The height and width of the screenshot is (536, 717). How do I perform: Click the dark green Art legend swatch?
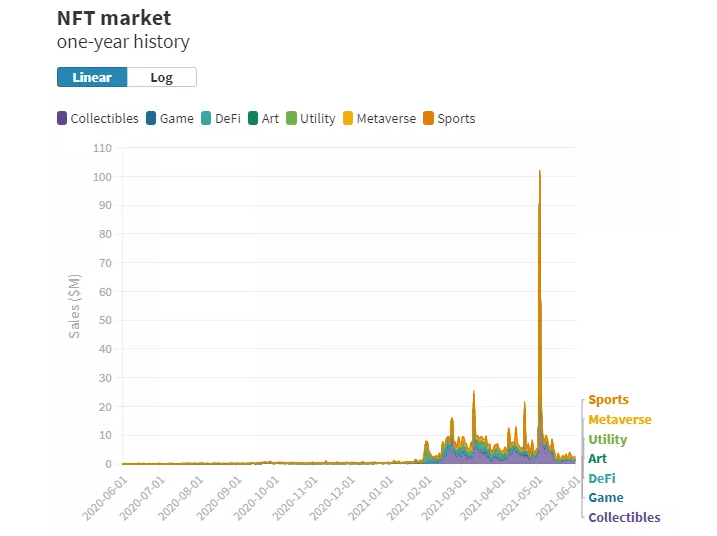tap(253, 118)
